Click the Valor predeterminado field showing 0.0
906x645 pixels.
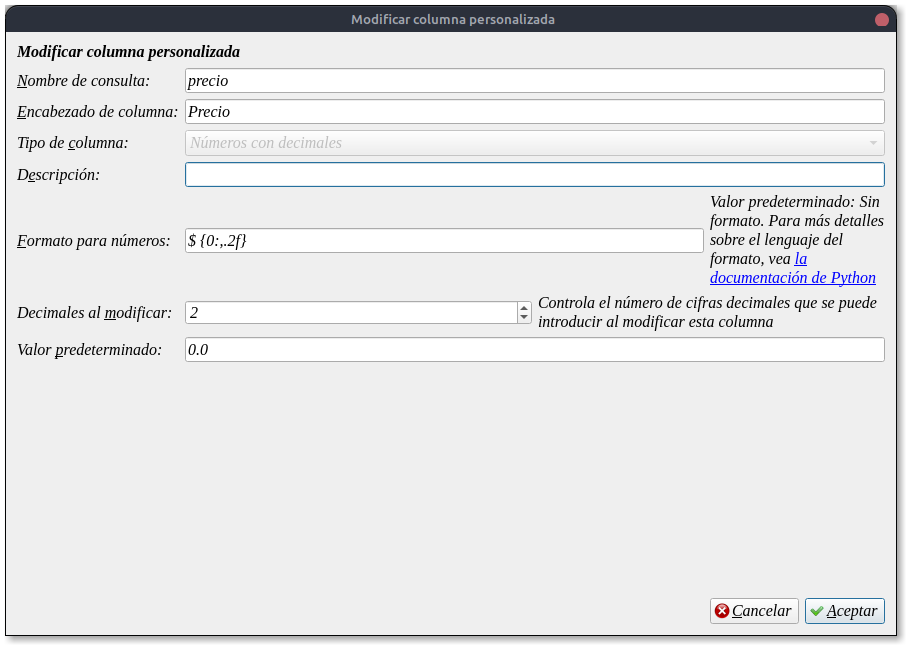(x=534, y=350)
